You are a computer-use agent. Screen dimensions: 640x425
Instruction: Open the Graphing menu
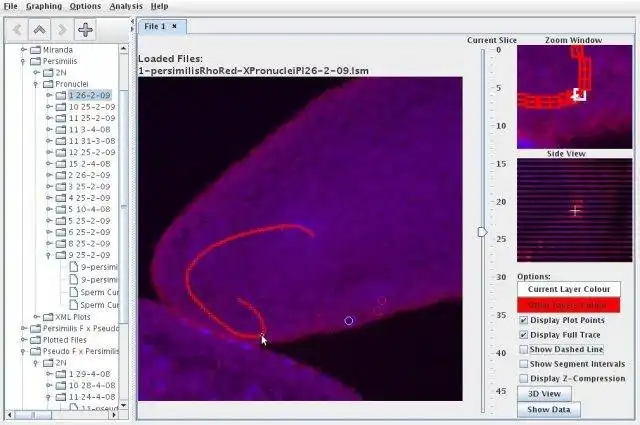(44, 7)
